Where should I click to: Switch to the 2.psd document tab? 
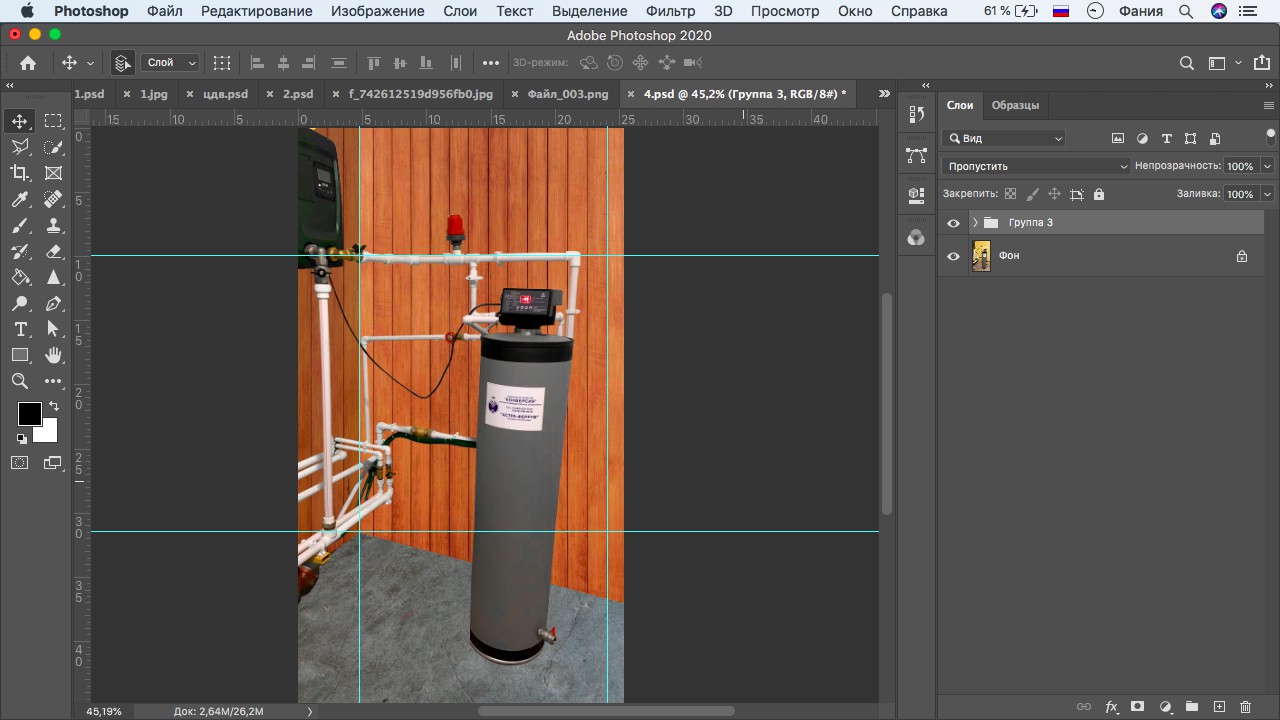[298, 94]
